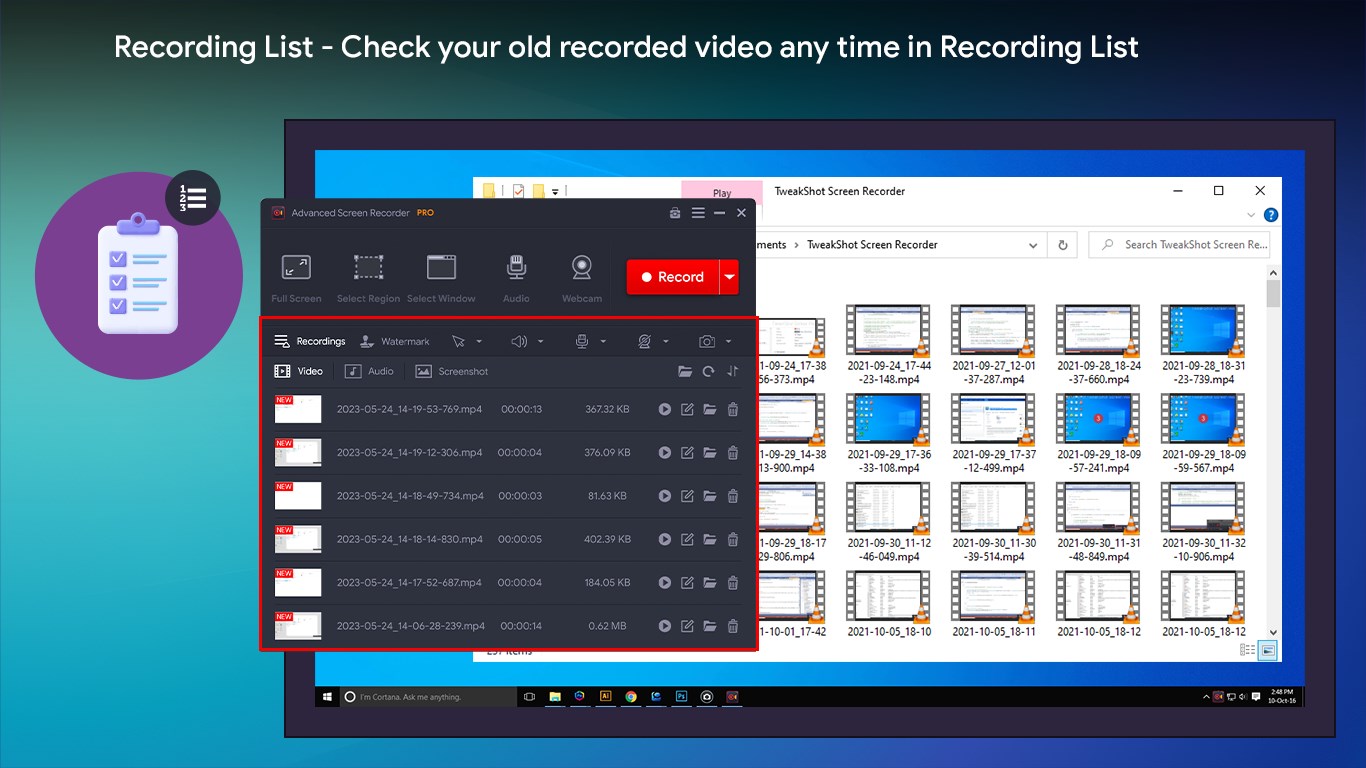Viewport: 1366px width, 768px height.
Task: Delete recording 2023-05-24_14-19-12-306.mp4
Action: click(733, 452)
